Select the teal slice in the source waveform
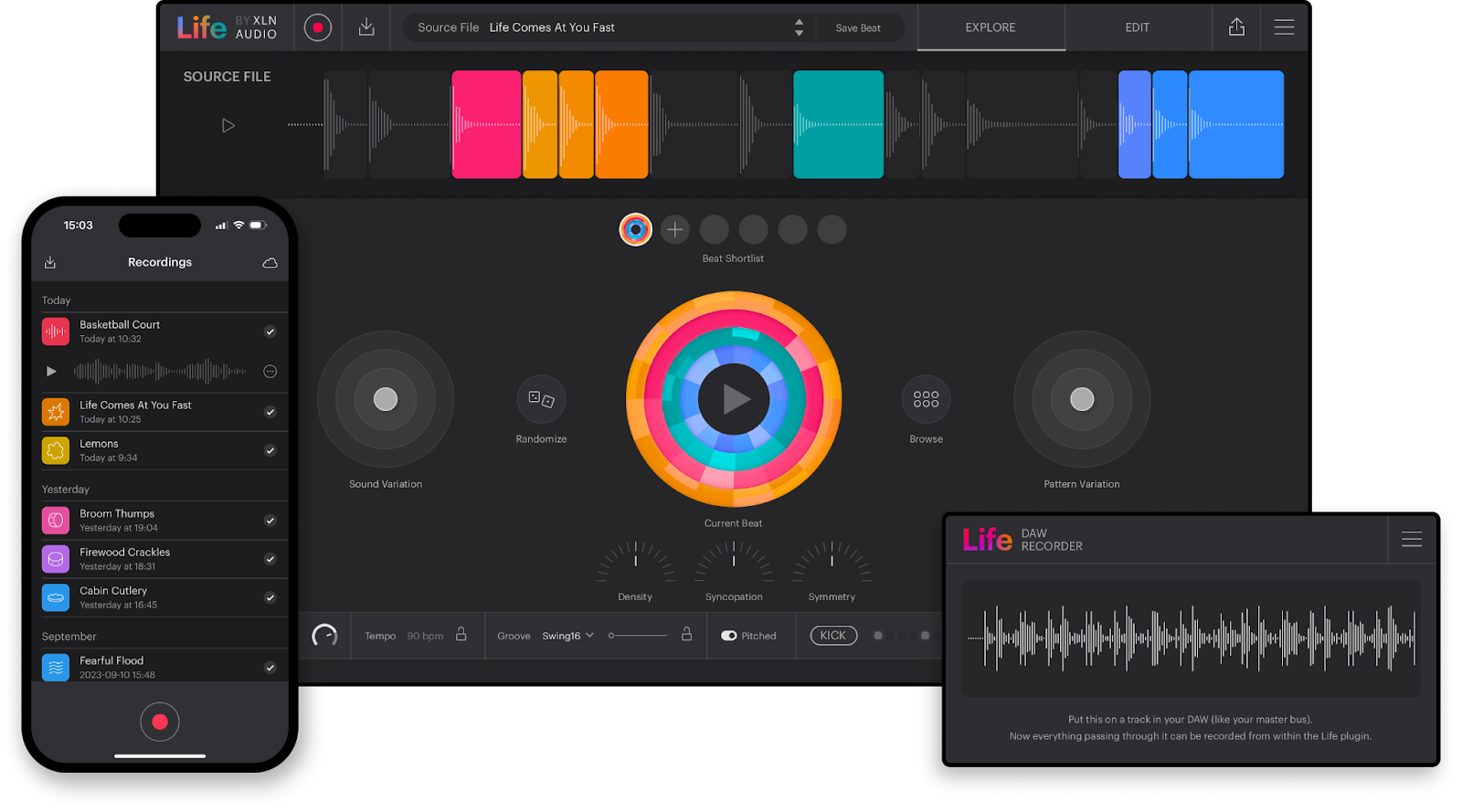This screenshot has height=812, width=1462. coord(838,124)
